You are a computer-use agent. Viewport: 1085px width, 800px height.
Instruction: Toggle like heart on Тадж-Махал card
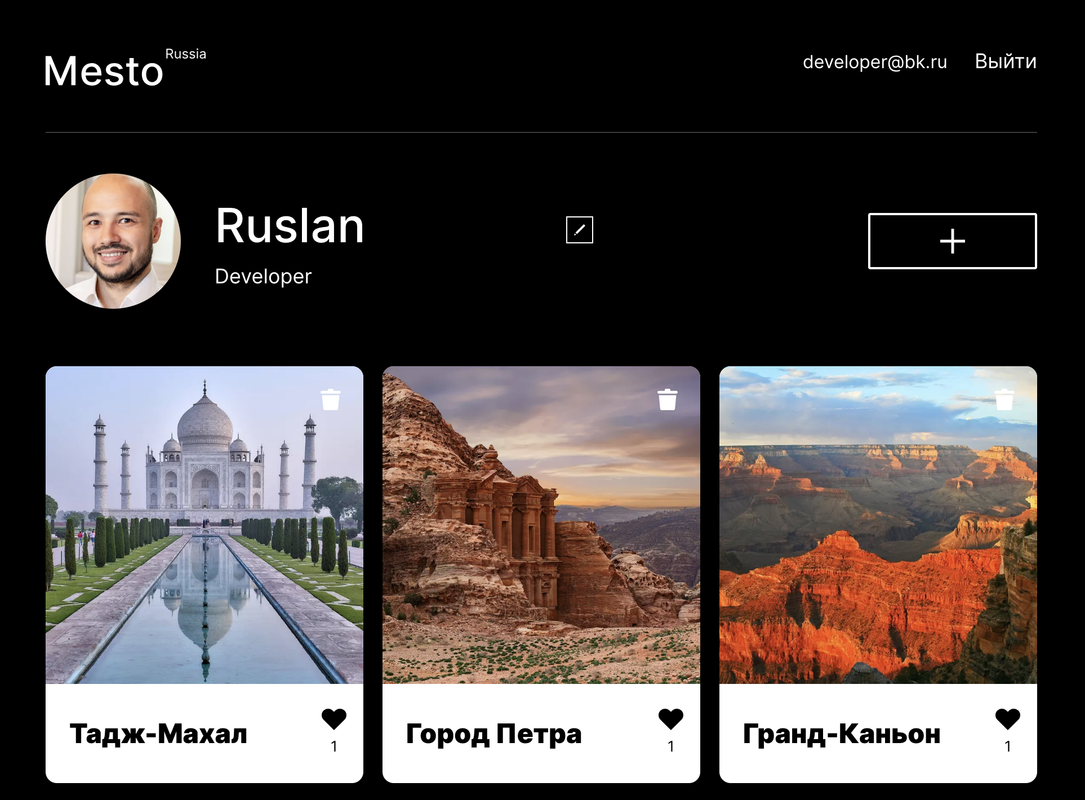334,719
